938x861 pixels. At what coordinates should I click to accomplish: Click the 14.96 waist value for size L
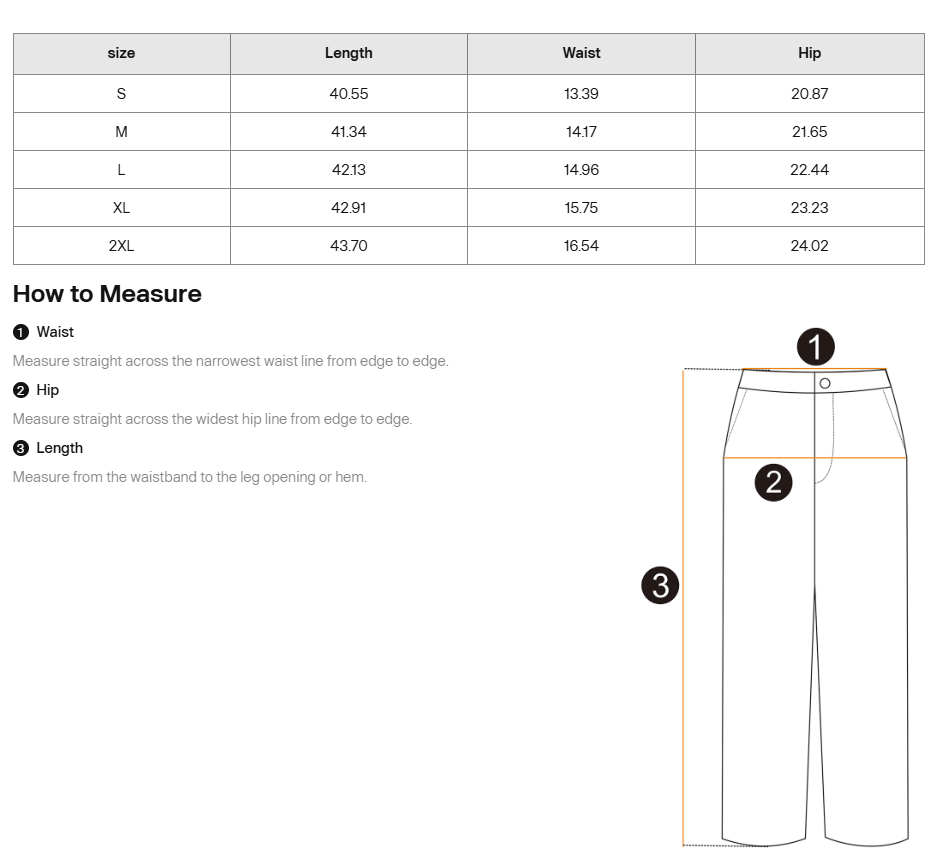[x=581, y=170]
